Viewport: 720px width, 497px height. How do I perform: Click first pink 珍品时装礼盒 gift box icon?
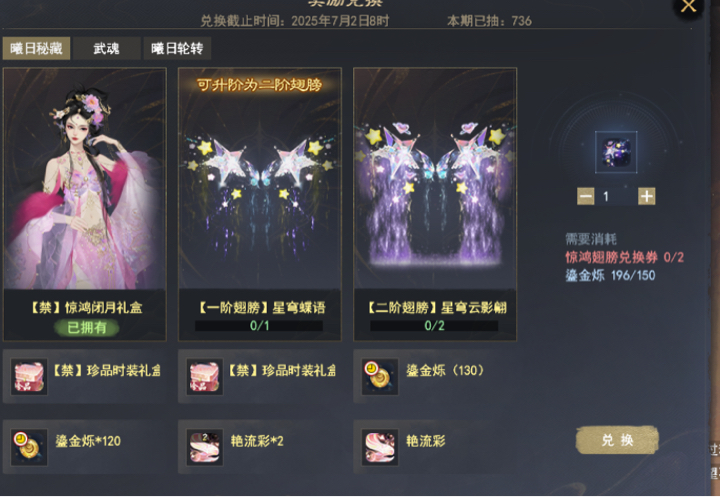[x=29, y=377]
